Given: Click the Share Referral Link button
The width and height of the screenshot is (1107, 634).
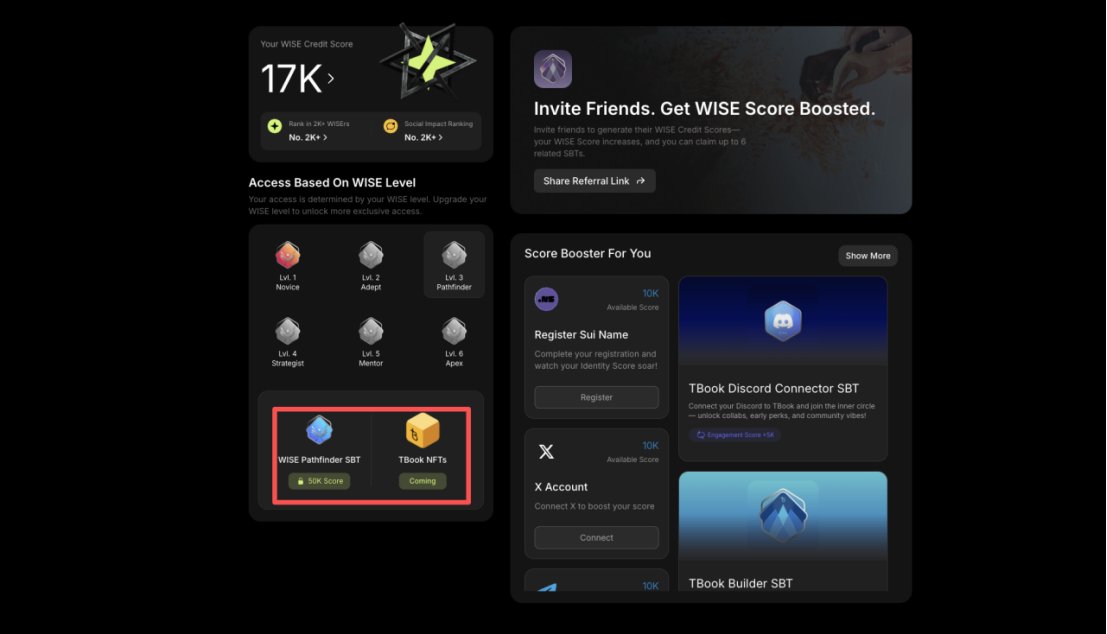Looking at the screenshot, I should point(594,181).
